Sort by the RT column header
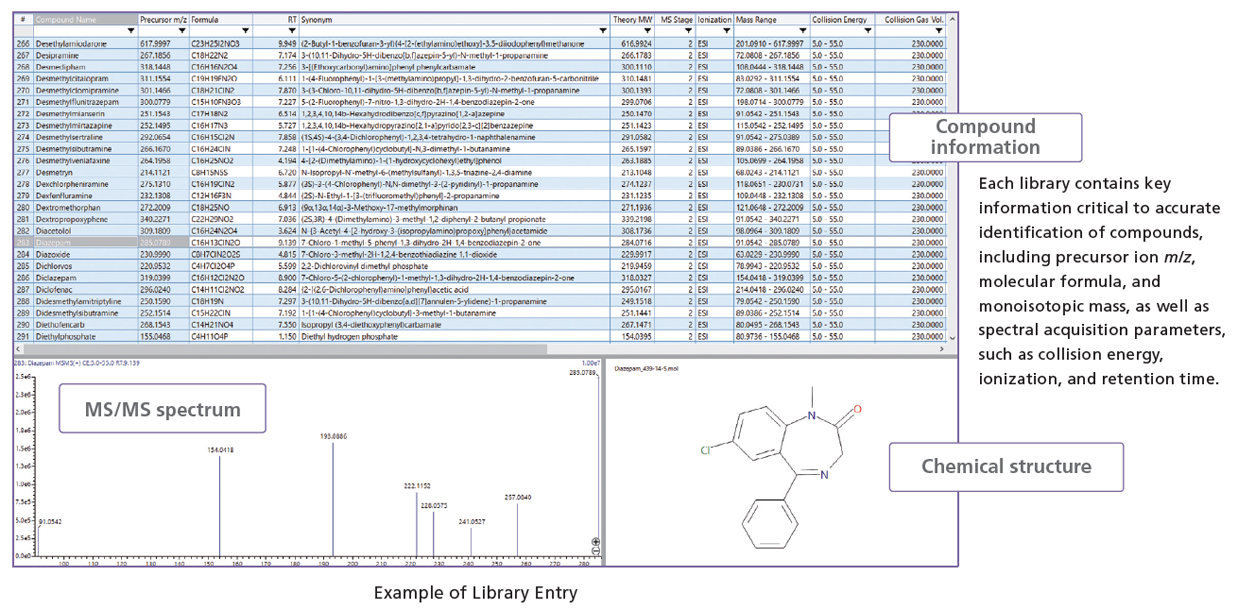This screenshot has height=610, width=1238. tap(274, 19)
